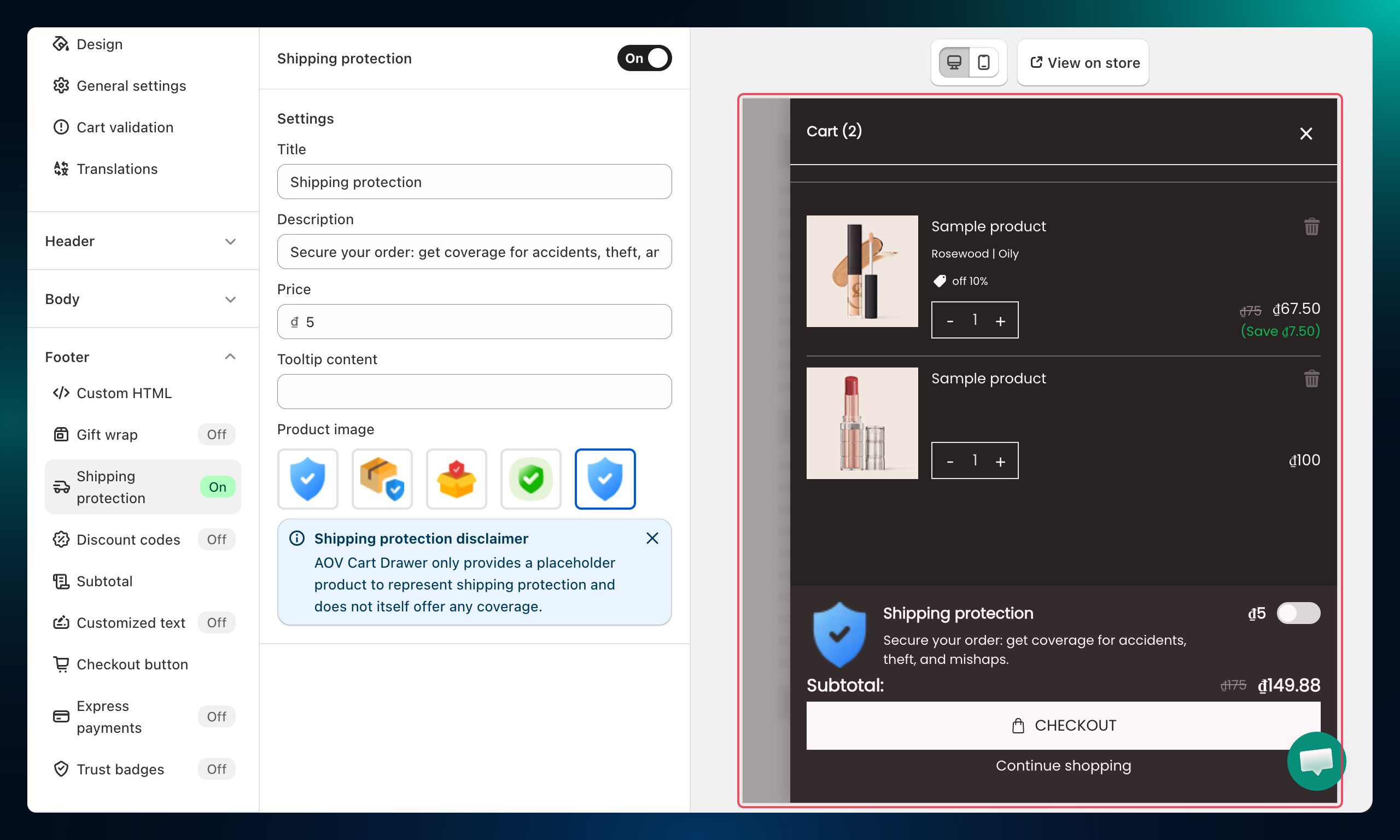Click the General settings gear icon
1400x840 pixels.
click(x=61, y=85)
